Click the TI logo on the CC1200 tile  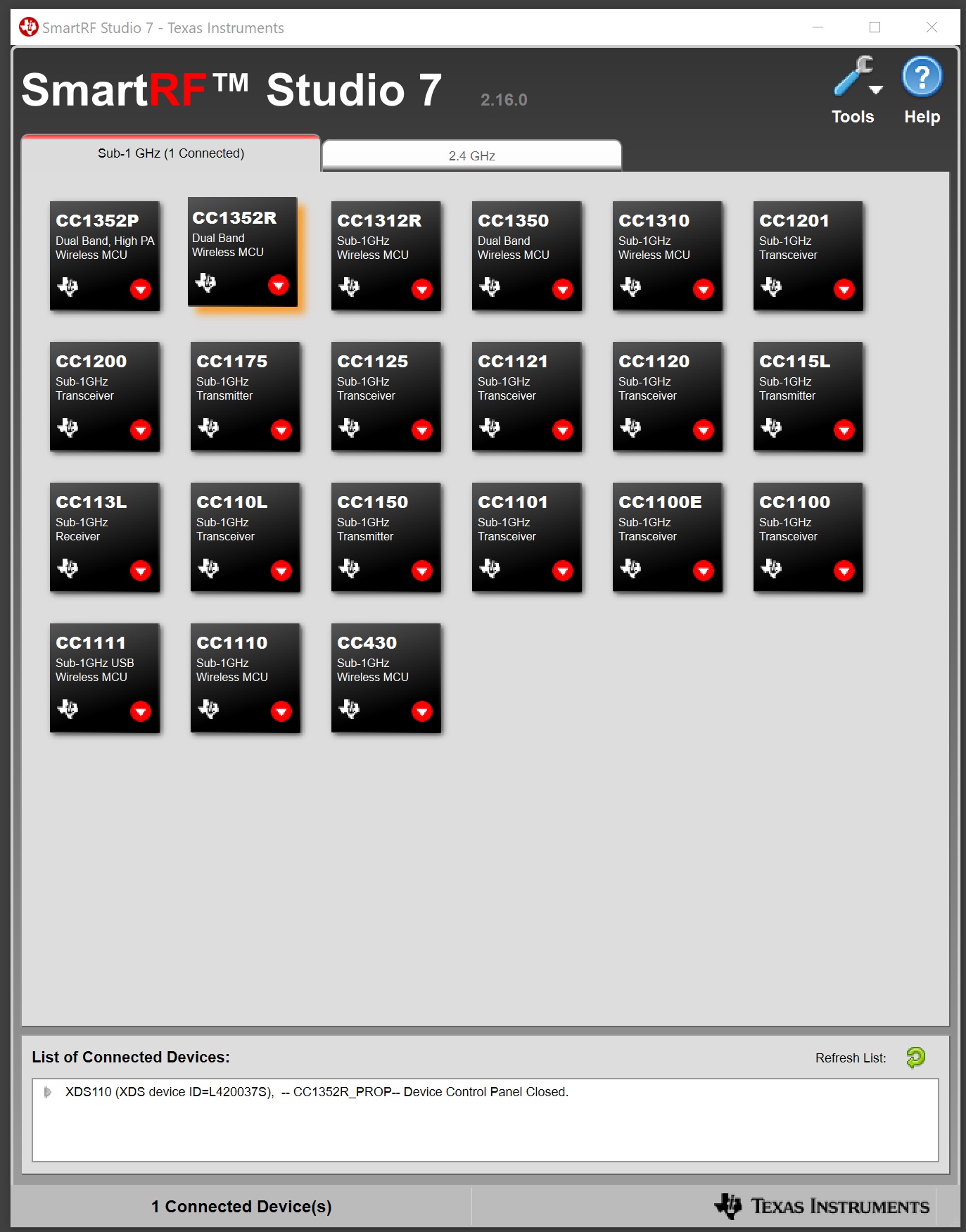click(x=68, y=427)
